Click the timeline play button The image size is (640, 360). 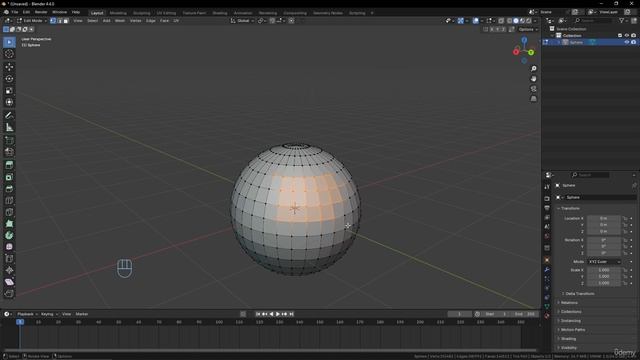tap(278, 314)
